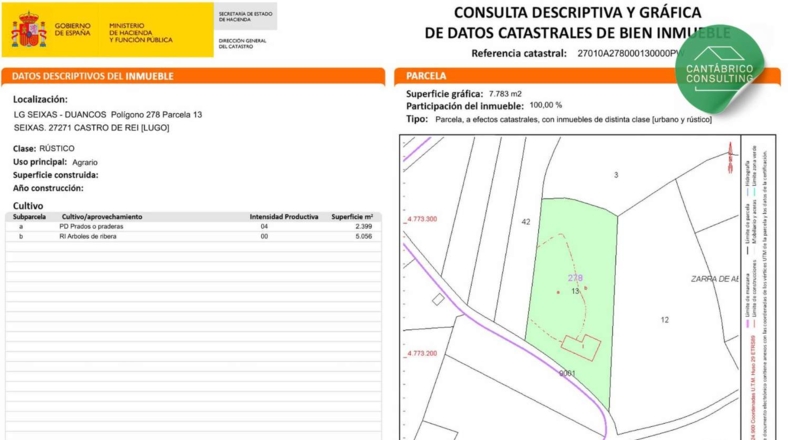Click 'SEIXAS. 27271 CASTRO DE REI [LUGO]'
Image resolution: width=790 pixels, height=440 pixels.
pyautogui.click(x=91, y=128)
